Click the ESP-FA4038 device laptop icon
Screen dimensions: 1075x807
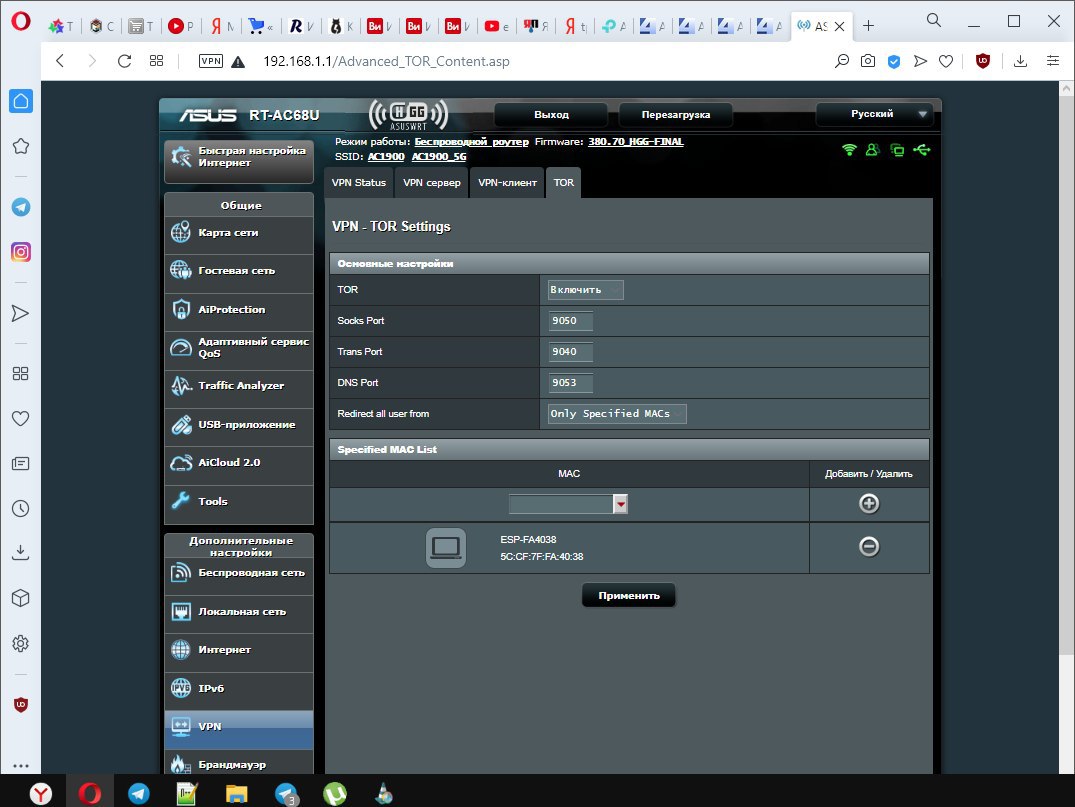445,547
